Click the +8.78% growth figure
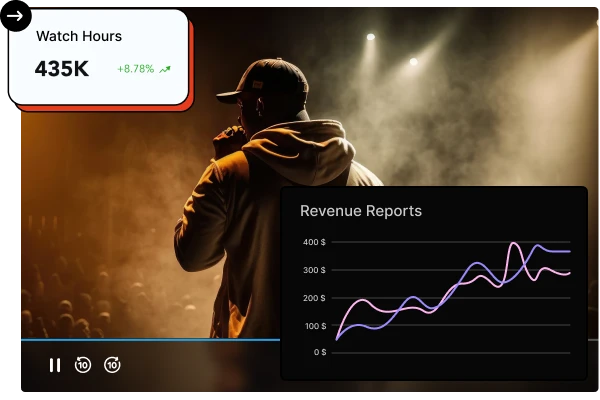 click(135, 69)
